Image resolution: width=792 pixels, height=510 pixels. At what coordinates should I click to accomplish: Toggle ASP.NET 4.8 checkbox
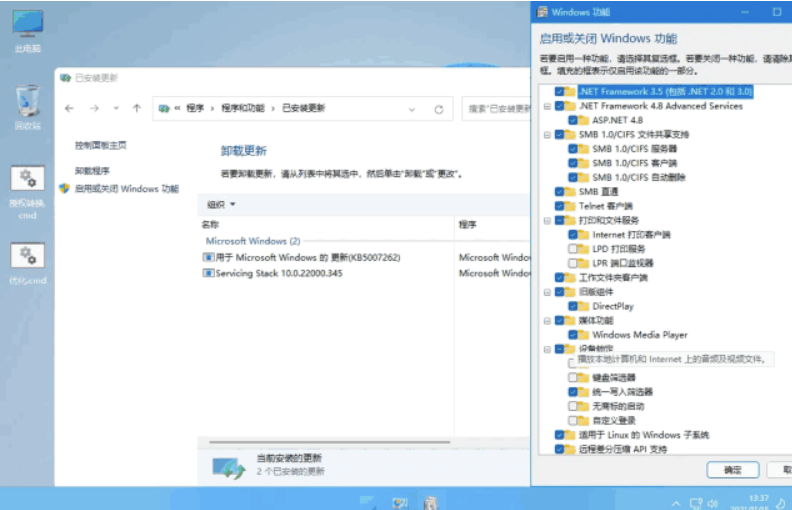573,120
